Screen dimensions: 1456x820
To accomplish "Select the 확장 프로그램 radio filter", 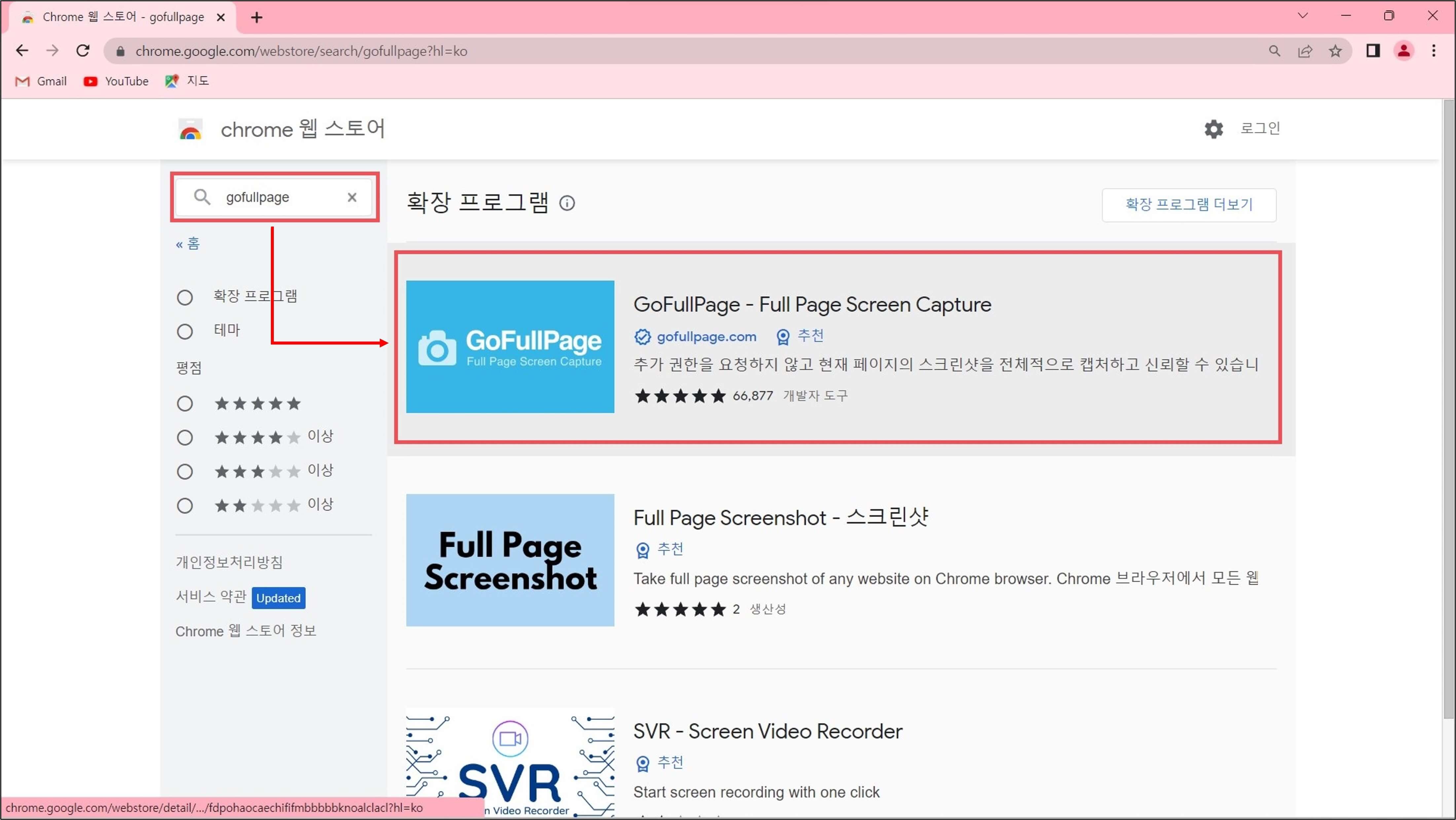I will [x=185, y=297].
